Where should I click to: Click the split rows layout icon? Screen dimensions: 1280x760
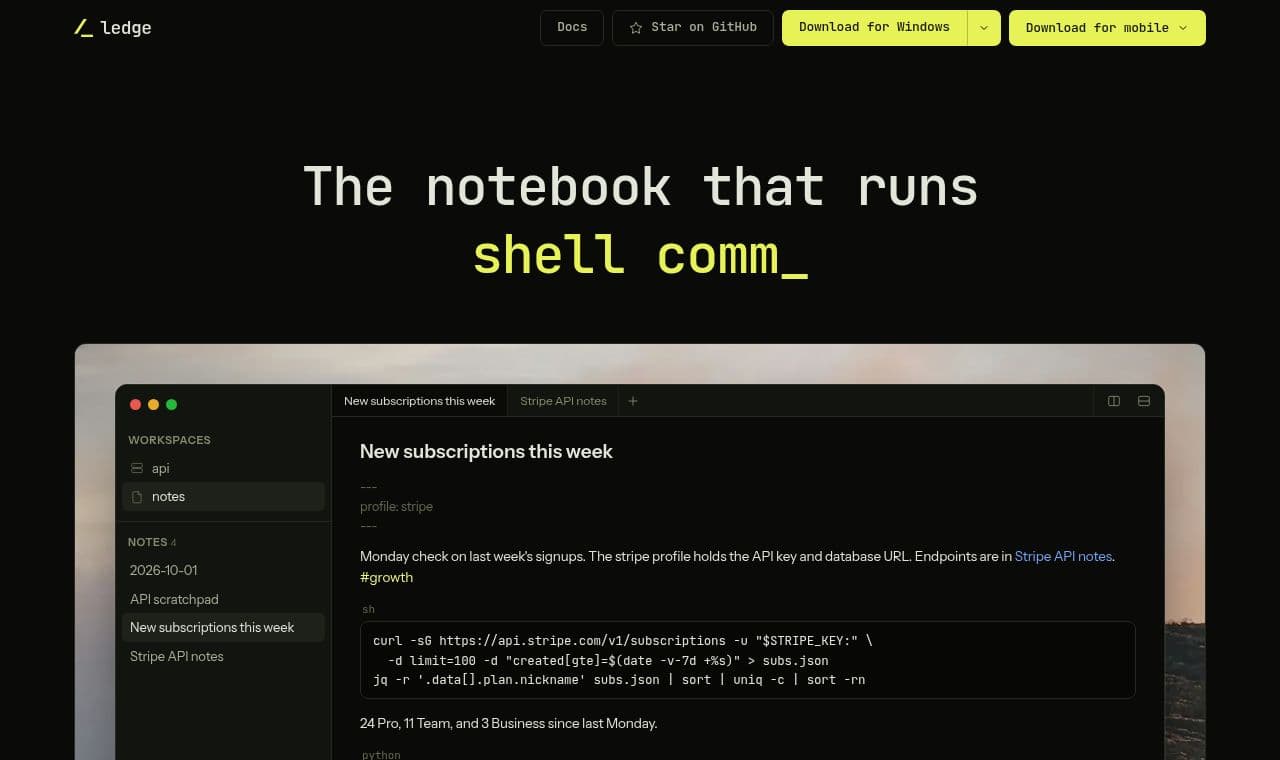[x=1144, y=401]
